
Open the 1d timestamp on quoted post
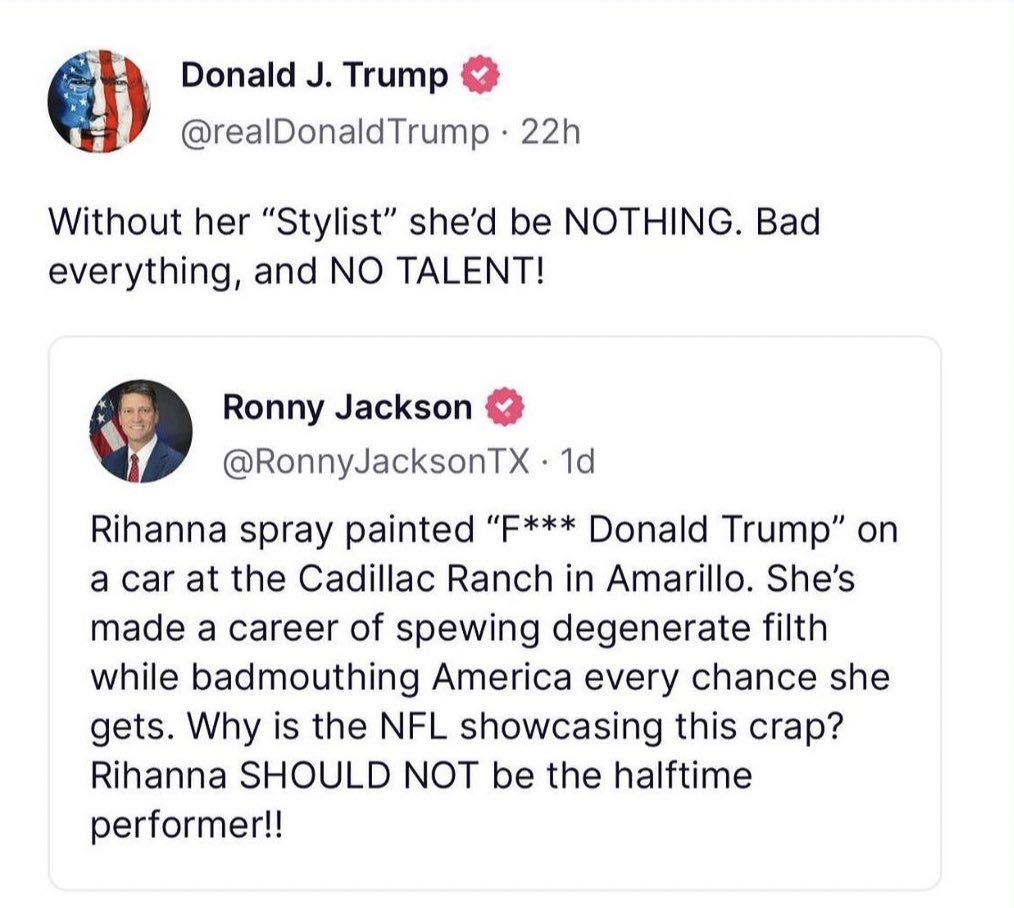click(577, 462)
